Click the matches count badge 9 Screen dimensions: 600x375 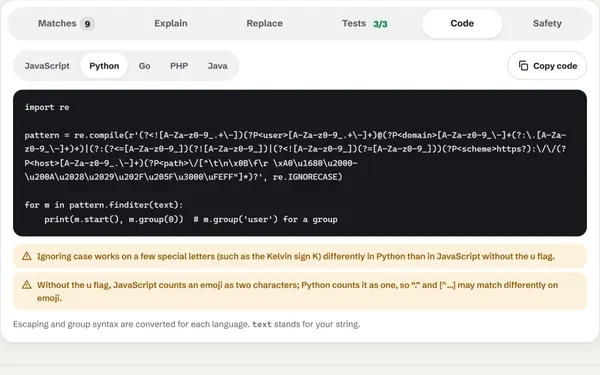[x=87, y=24]
